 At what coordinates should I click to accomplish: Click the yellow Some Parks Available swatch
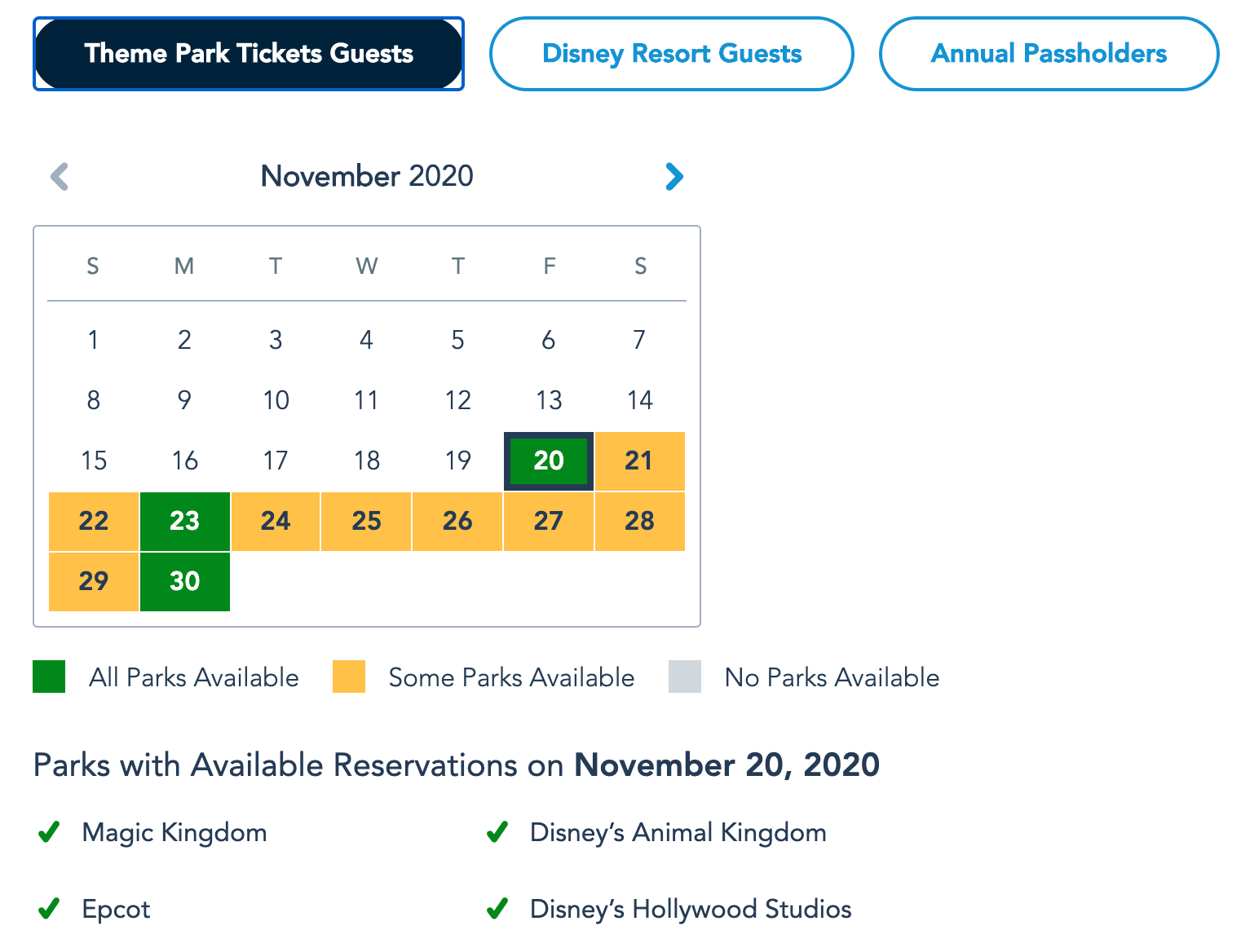(349, 677)
